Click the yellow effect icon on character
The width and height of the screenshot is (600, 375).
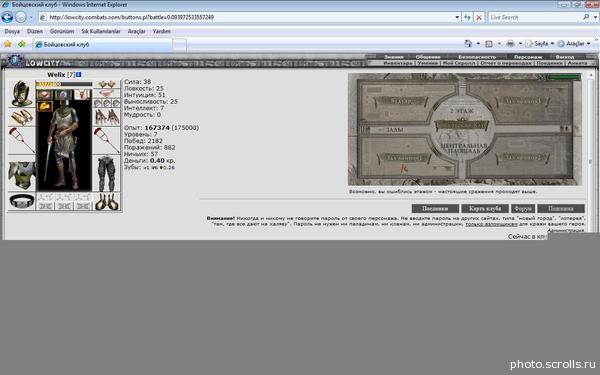(x=44, y=106)
